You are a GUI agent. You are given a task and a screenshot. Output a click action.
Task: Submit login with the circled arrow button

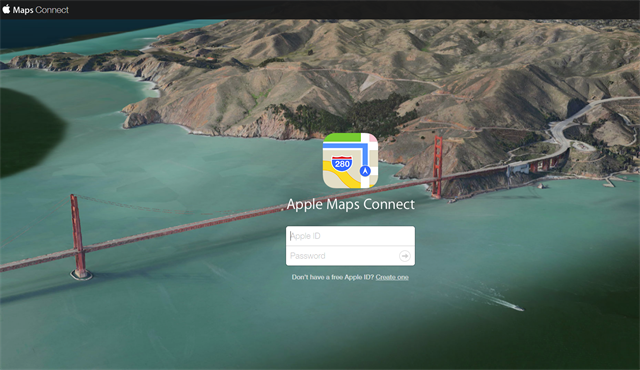coord(404,256)
